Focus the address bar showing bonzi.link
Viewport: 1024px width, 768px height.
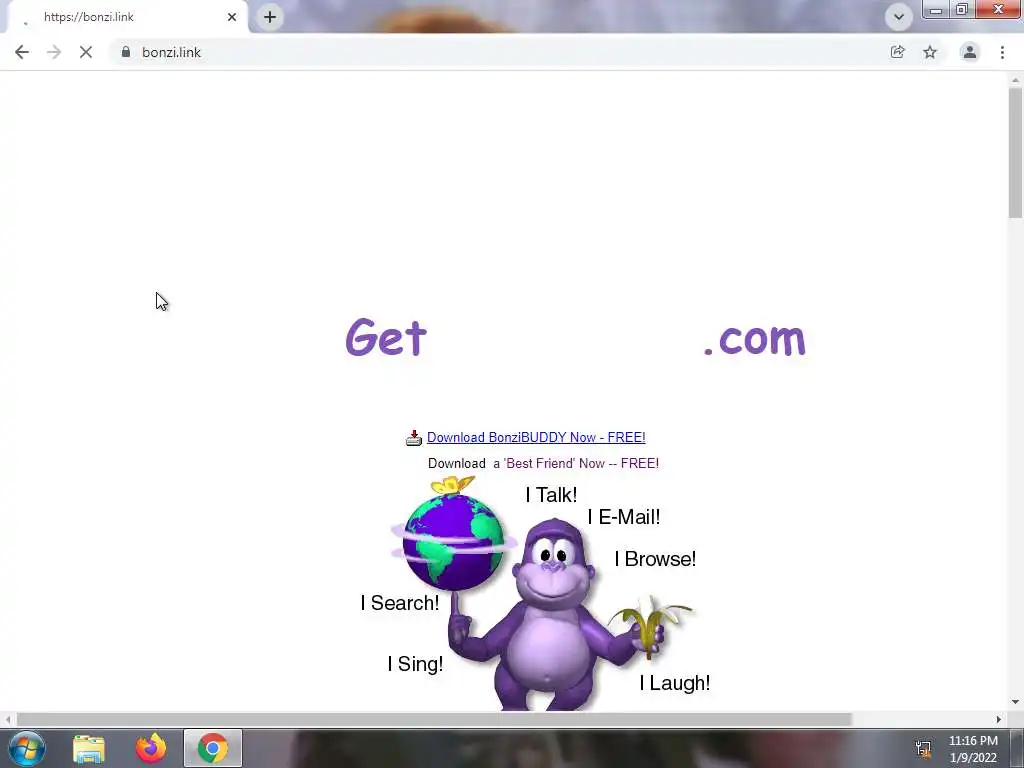click(x=496, y=52)
